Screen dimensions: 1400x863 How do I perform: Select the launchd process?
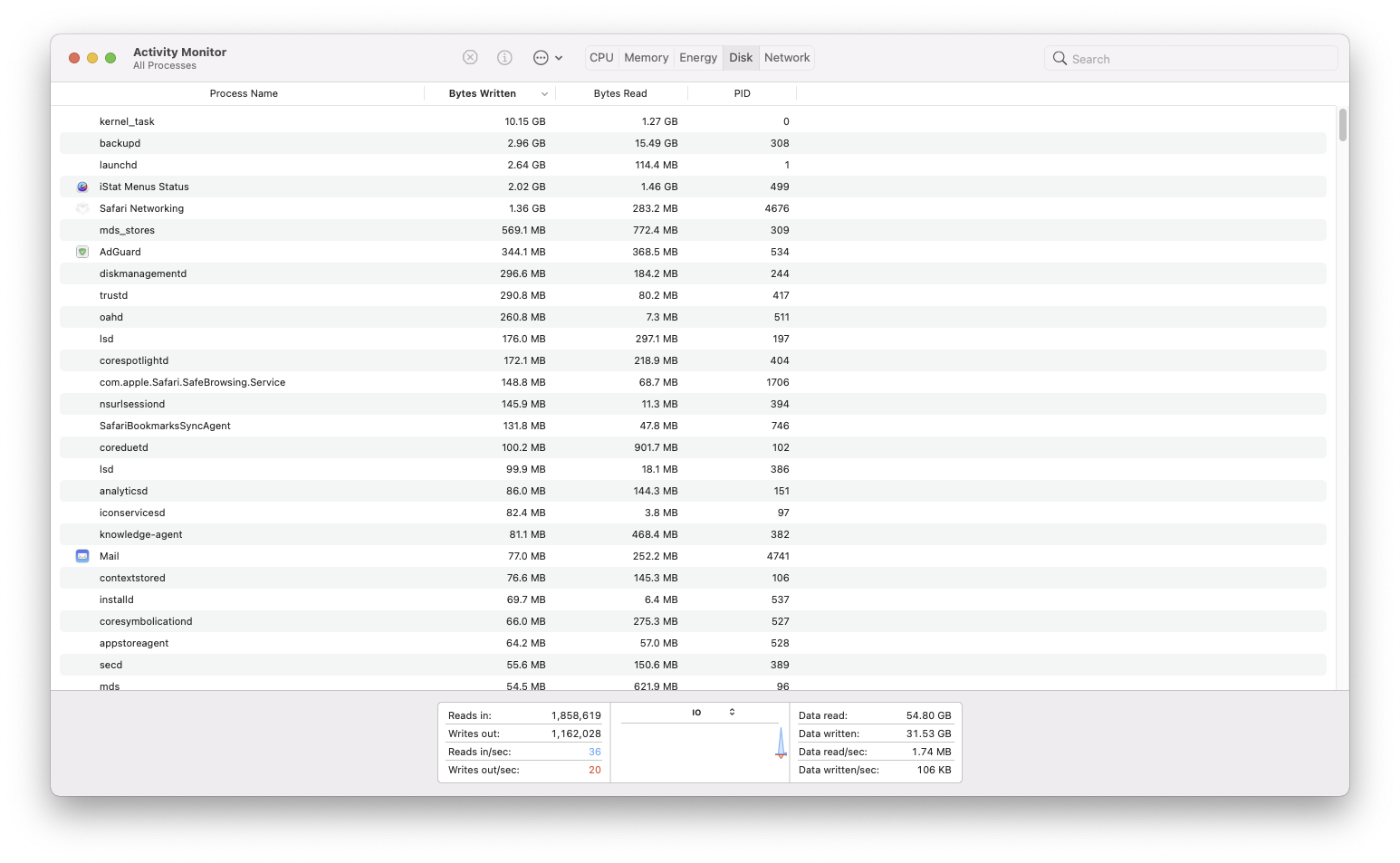[693, 165]
